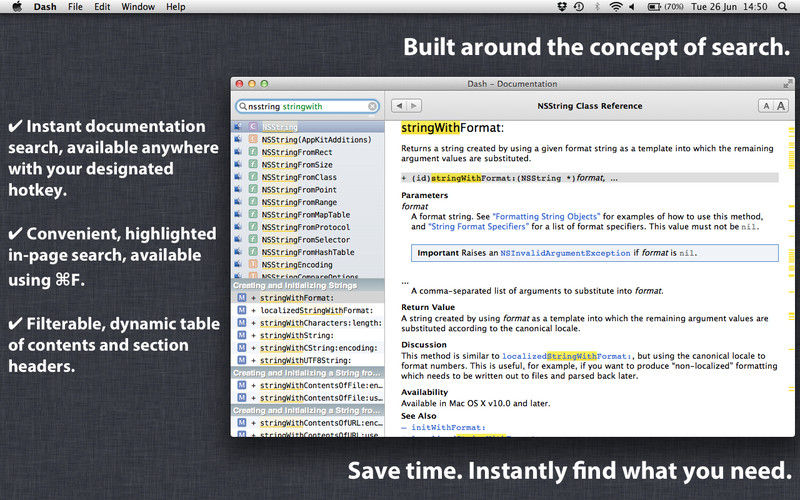Open the File menu

(75, 7)
